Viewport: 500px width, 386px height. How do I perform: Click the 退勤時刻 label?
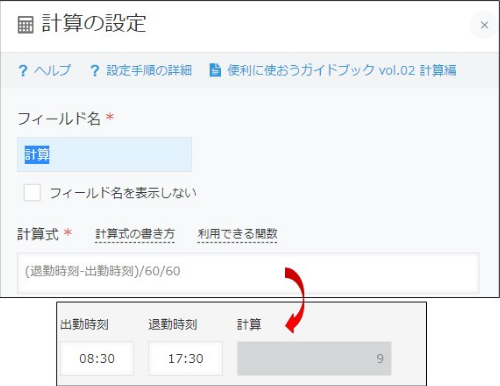[173, 324]
